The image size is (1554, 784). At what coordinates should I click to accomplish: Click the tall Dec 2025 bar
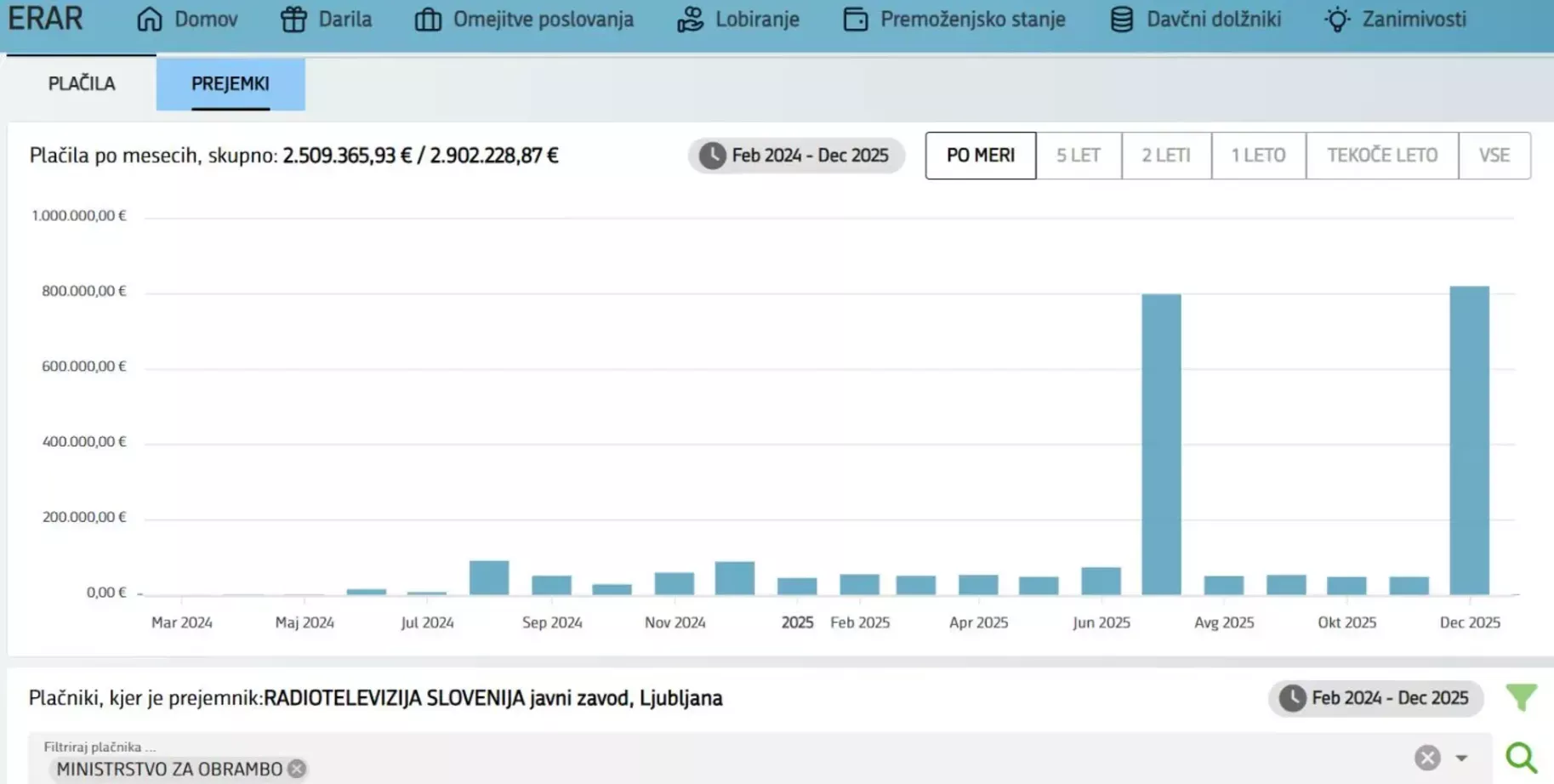pyautogui.click(x=1470, y=440)
